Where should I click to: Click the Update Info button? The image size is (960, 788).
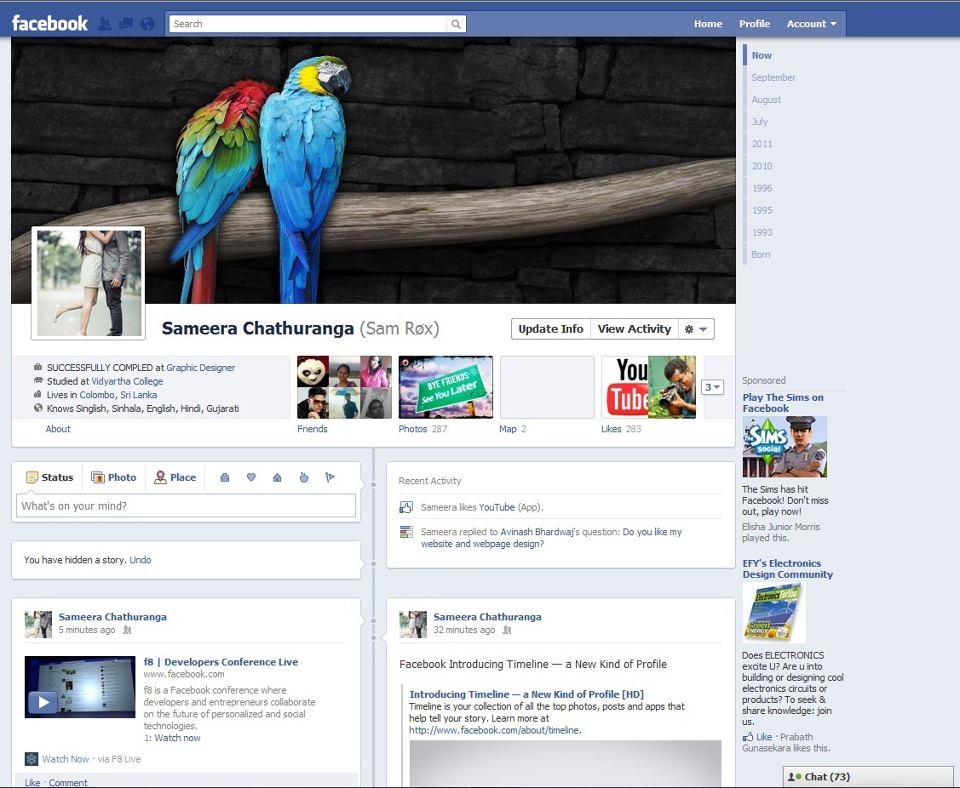click(x=551, y=329)
